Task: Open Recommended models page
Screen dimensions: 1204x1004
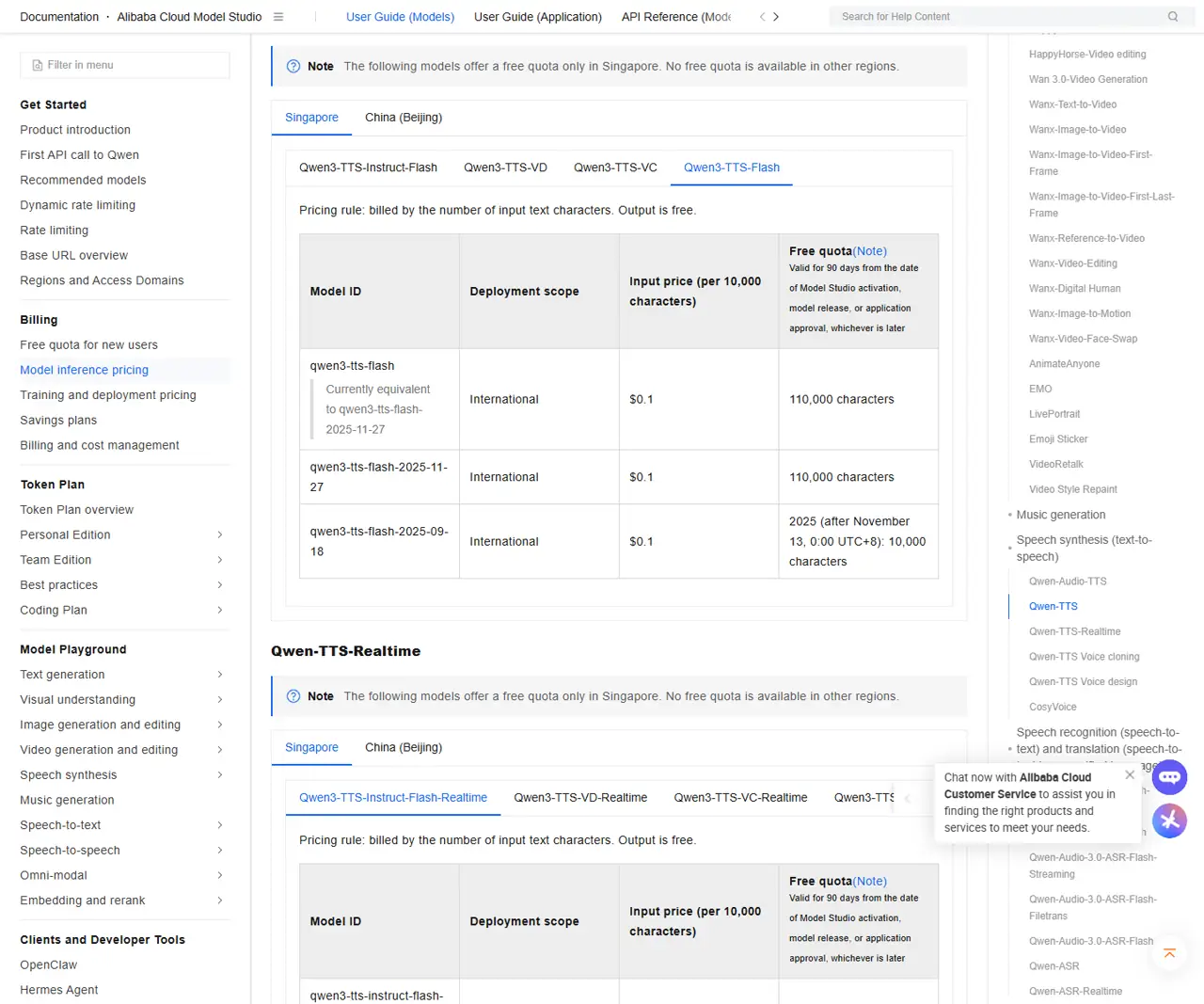Action: (83, 181)
